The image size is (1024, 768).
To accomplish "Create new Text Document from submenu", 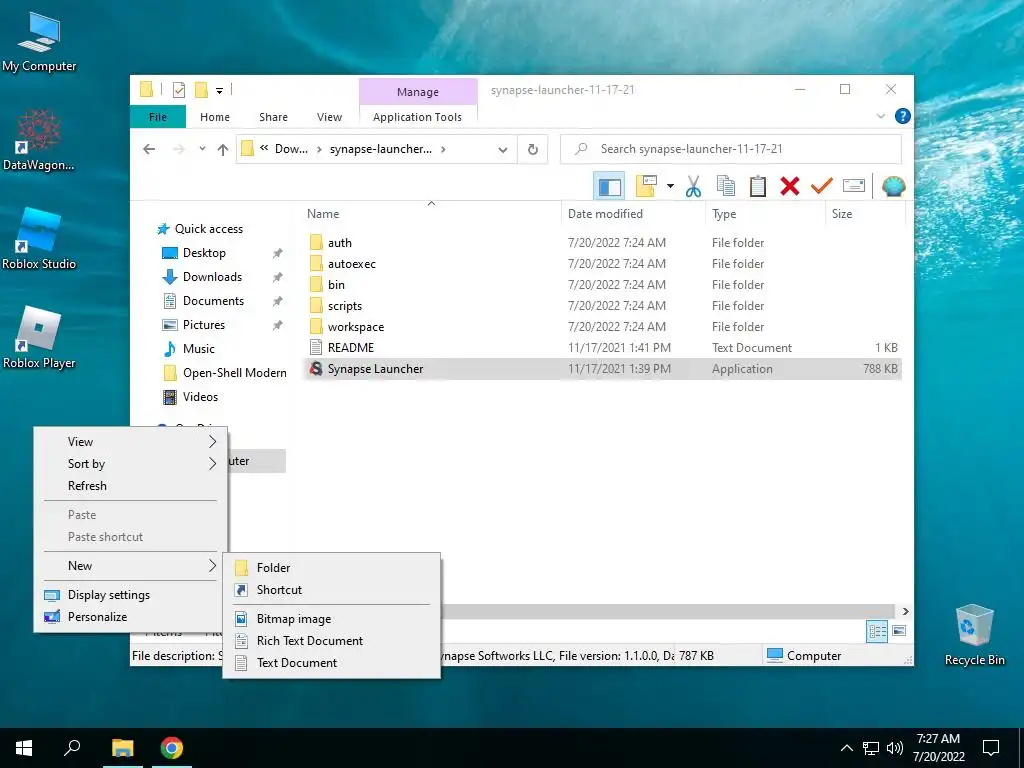I will (x=332, y=663).
